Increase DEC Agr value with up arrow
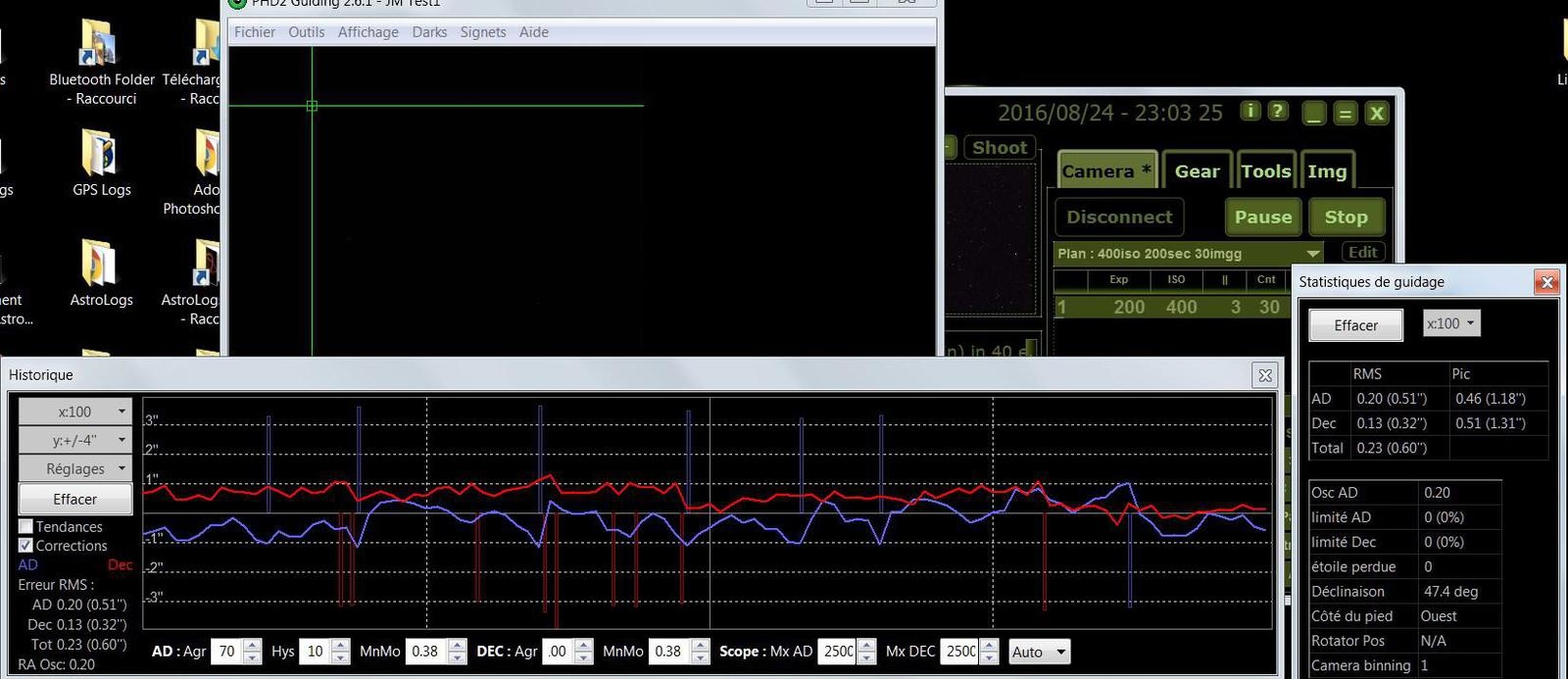Image resolution: width=1568 pixels, height=679 pixels. (x=583, y=646)
